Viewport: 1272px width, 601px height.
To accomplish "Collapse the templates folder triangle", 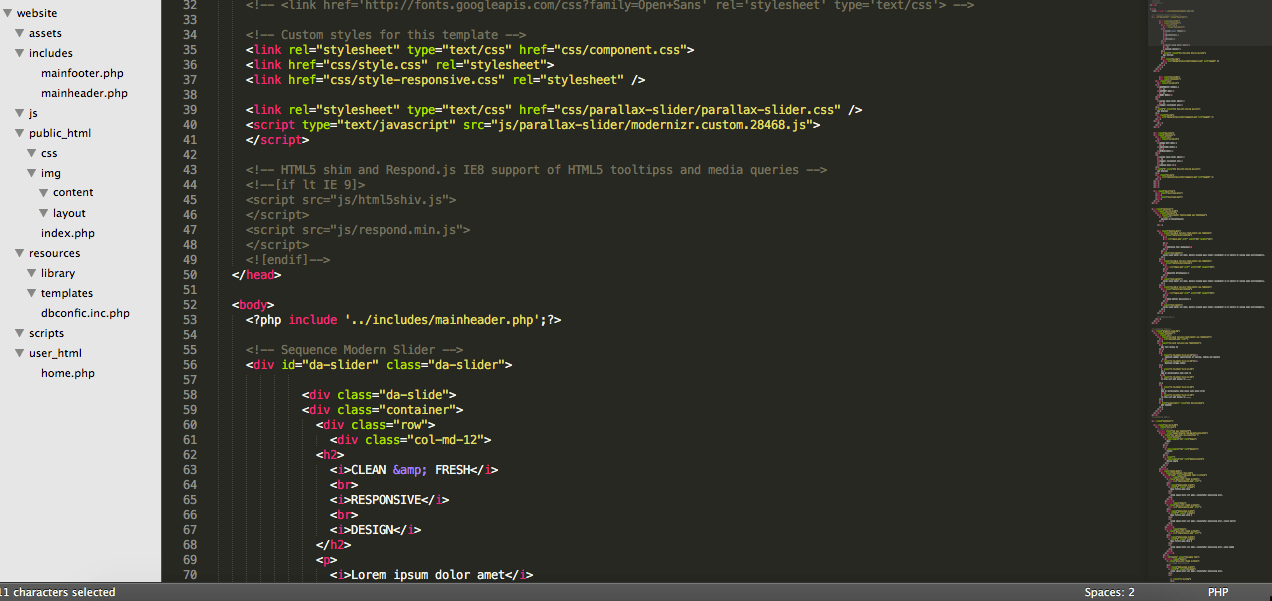I will pyautogui.click(x=32, y=293).
